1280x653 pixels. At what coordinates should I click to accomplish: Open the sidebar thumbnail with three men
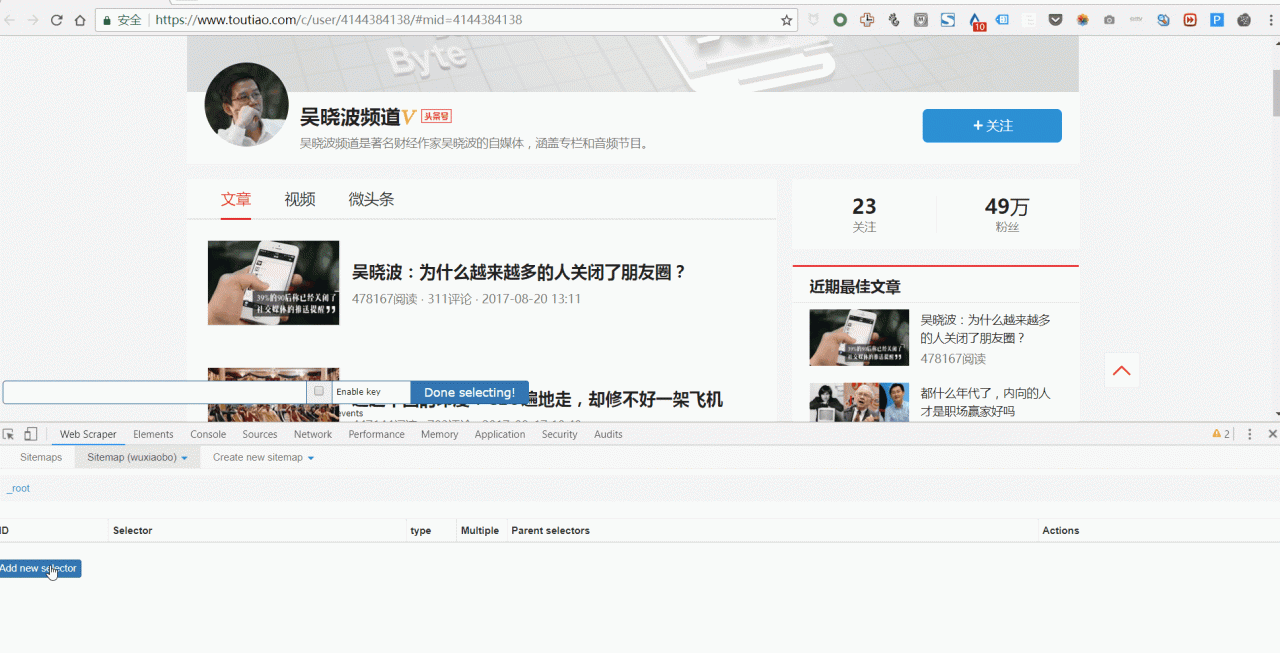click(859, 403)
